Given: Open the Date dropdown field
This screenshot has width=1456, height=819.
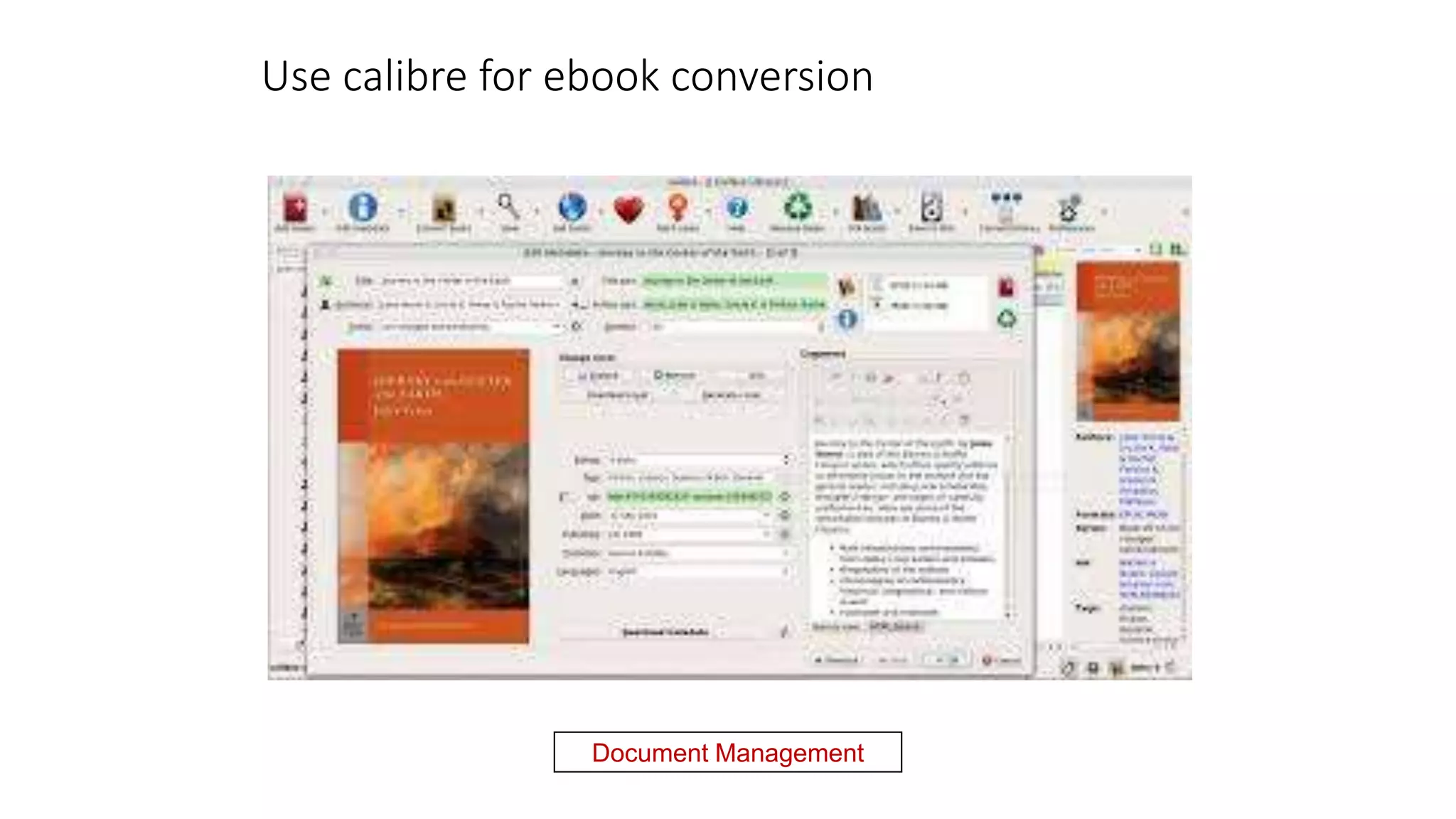Looking at the screenshot, I should click(689, 515).
